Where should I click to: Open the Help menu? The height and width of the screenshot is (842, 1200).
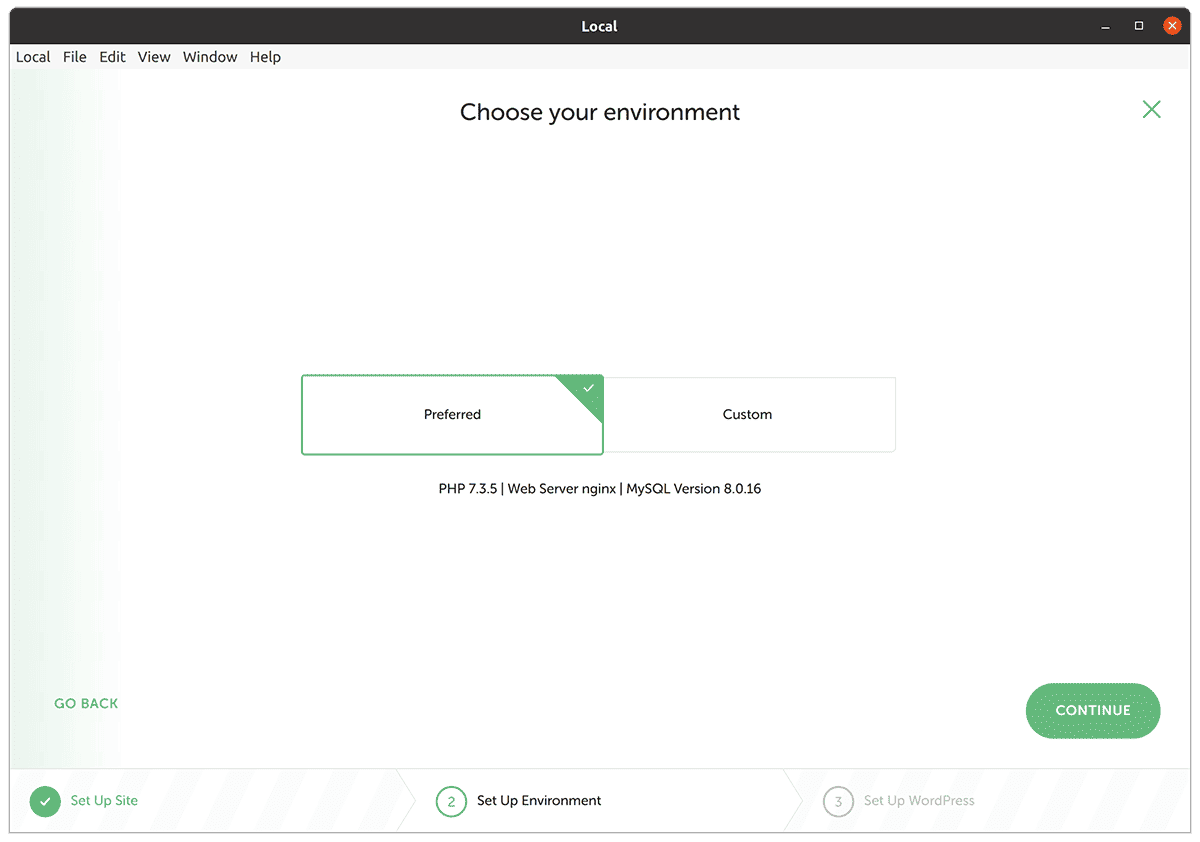pos(265,57)
